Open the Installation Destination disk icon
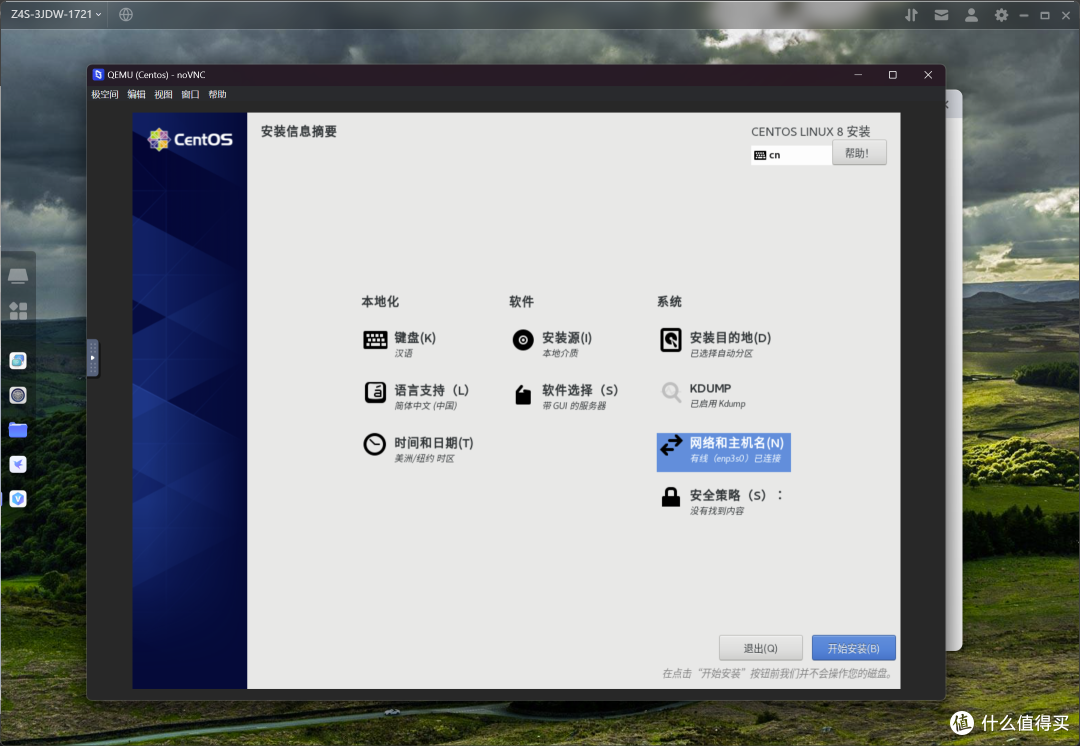Image resolution: width=1080 pixels, height=746 pixels. coord(671,340)
